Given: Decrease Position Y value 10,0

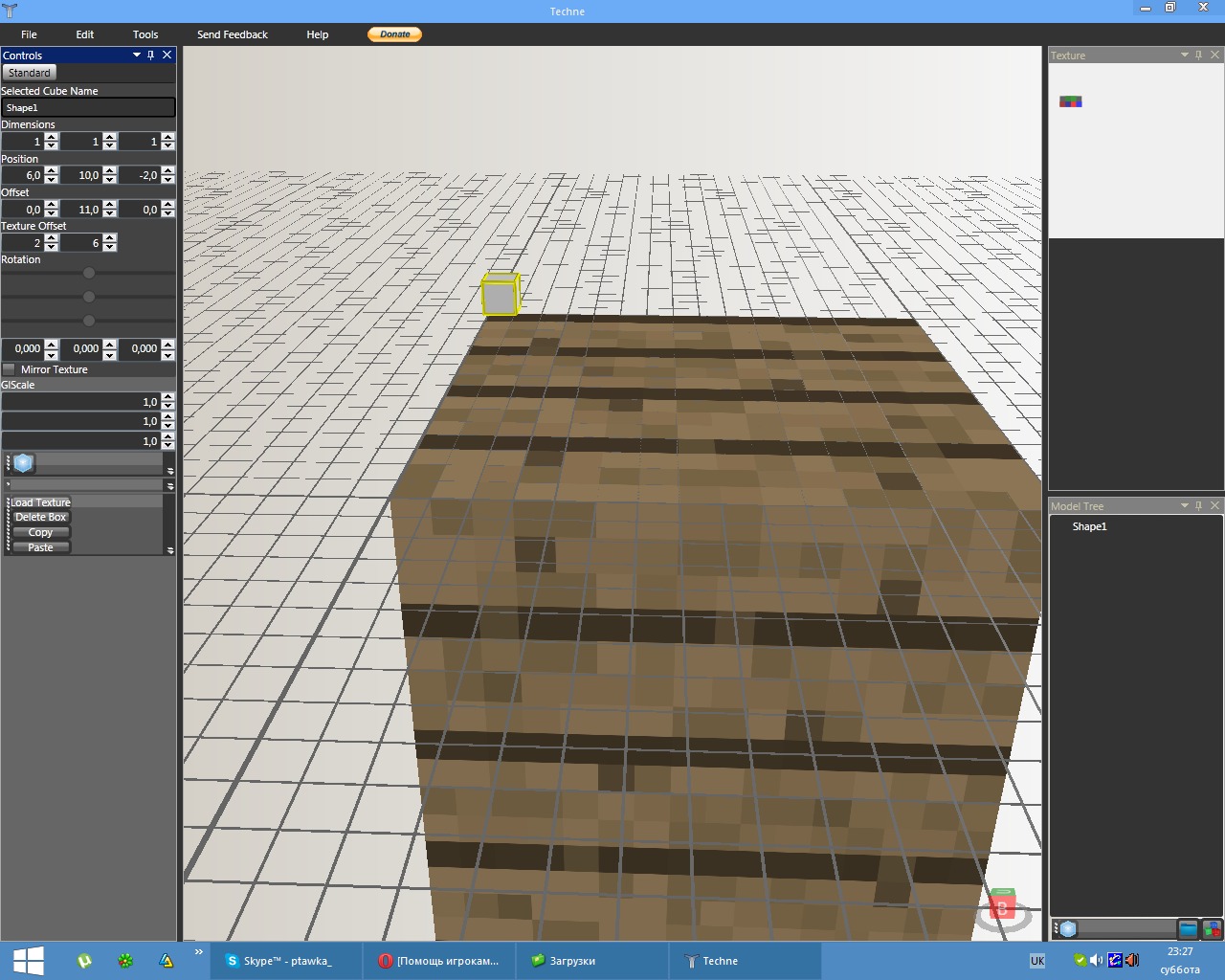Looking at the screenshot, I should [x=110, y=179].
